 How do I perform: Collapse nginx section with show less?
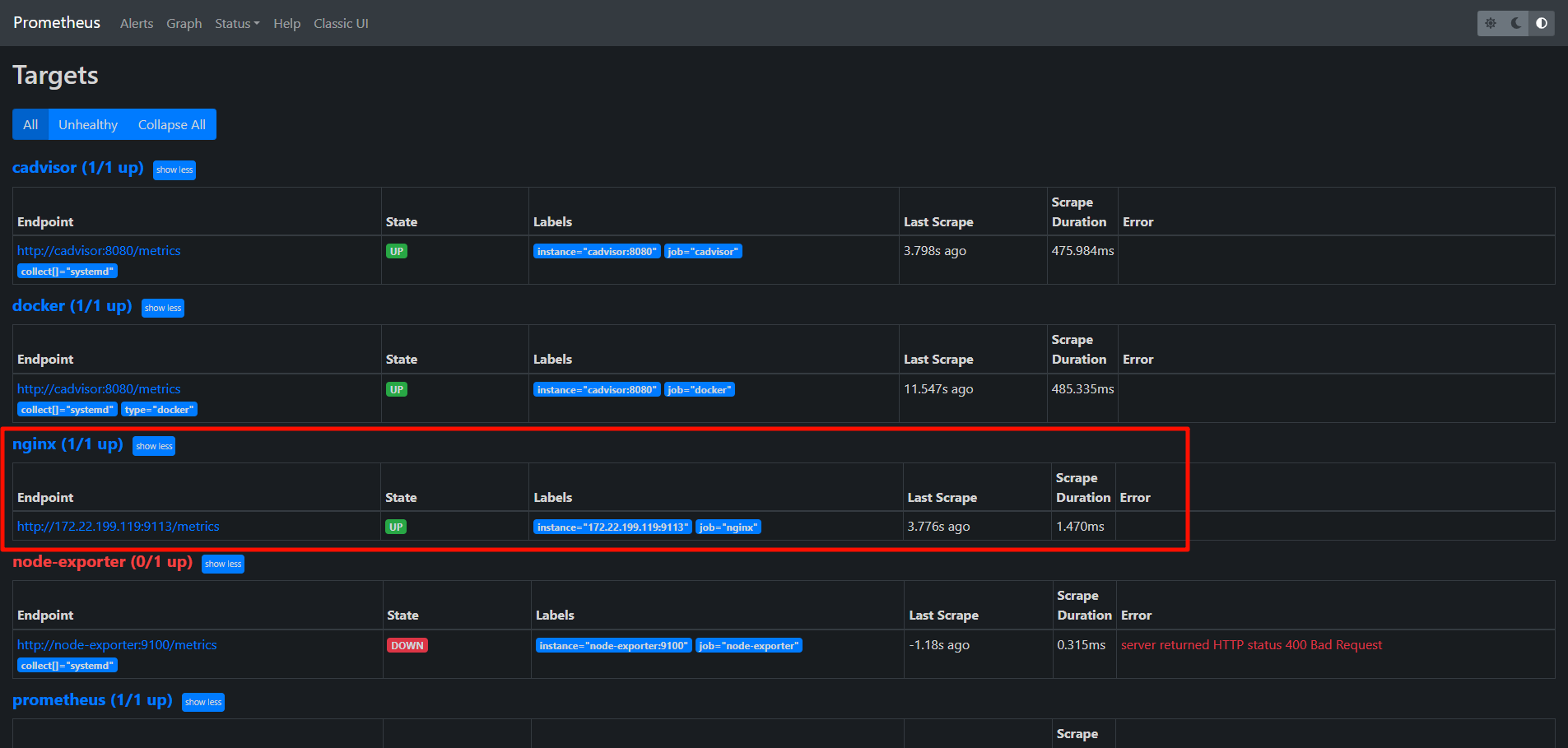[154, 446]
